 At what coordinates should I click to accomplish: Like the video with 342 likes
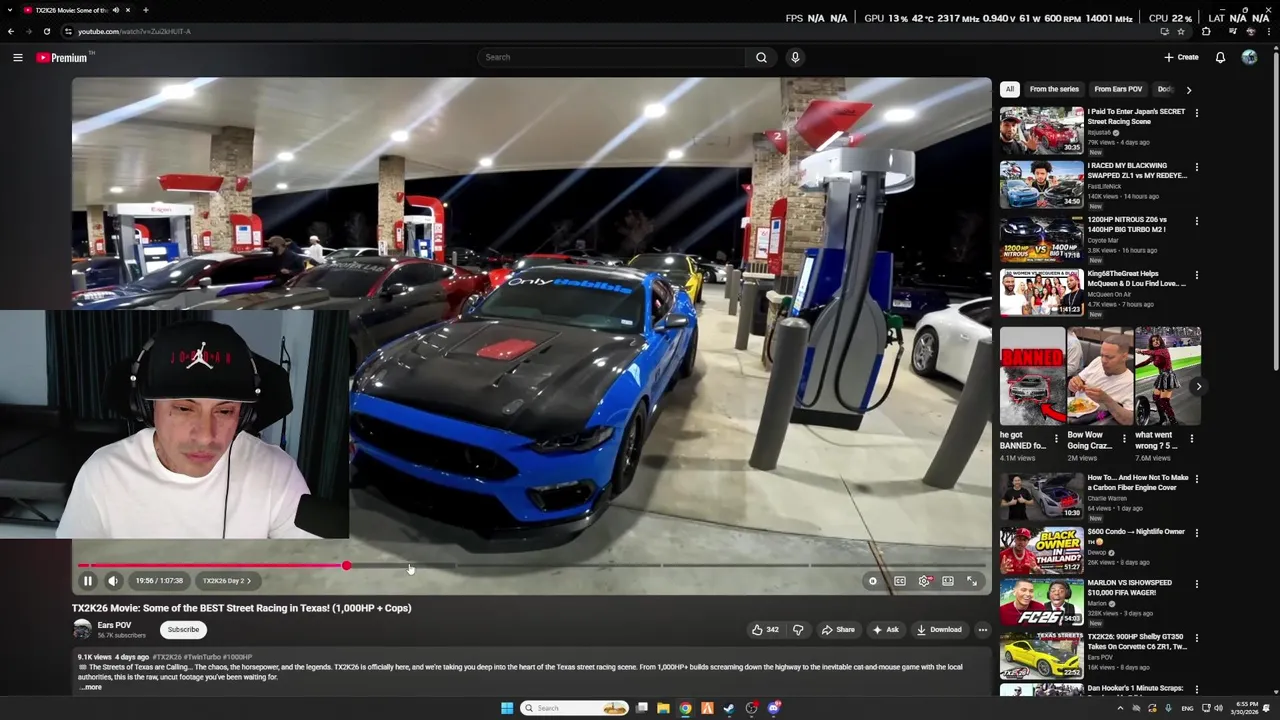click(x=765, y=630)
